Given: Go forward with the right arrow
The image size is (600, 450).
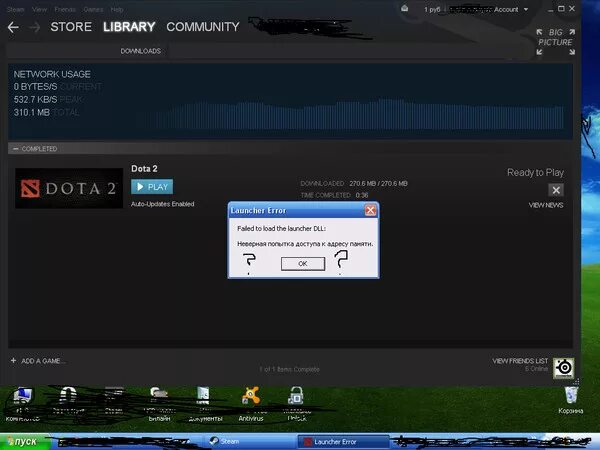Looking at the screenshot, I should (35, 27).
